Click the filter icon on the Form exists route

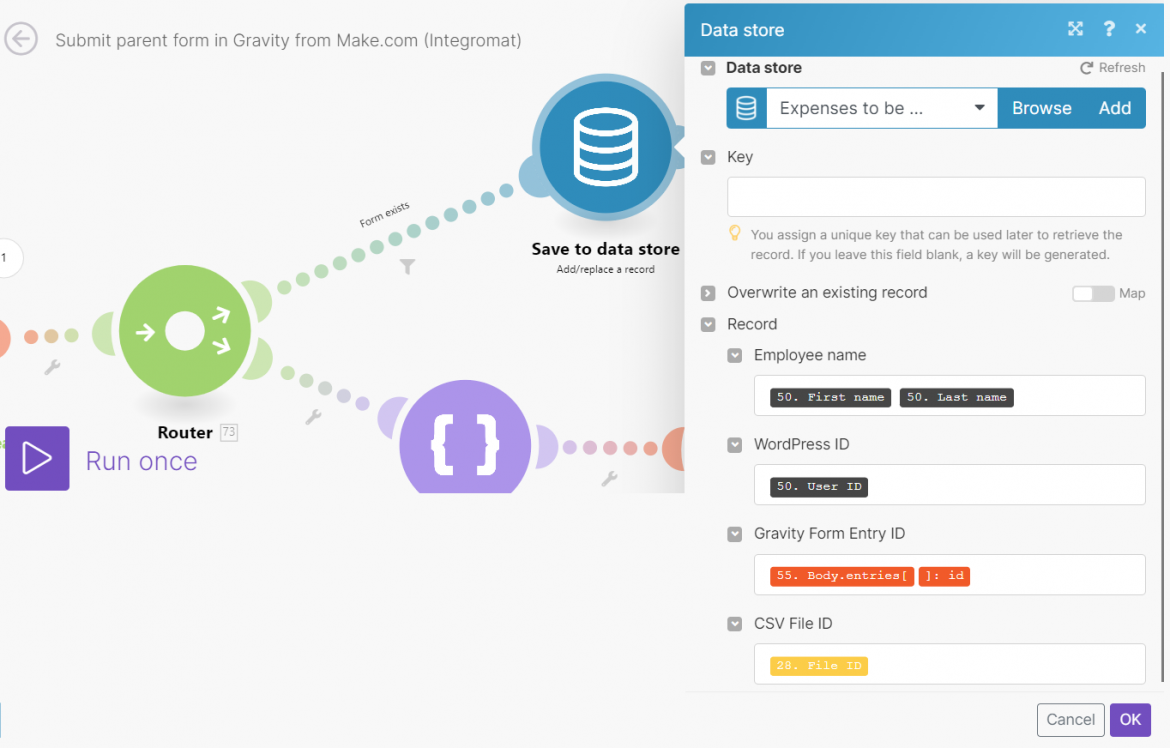(407, 267)
